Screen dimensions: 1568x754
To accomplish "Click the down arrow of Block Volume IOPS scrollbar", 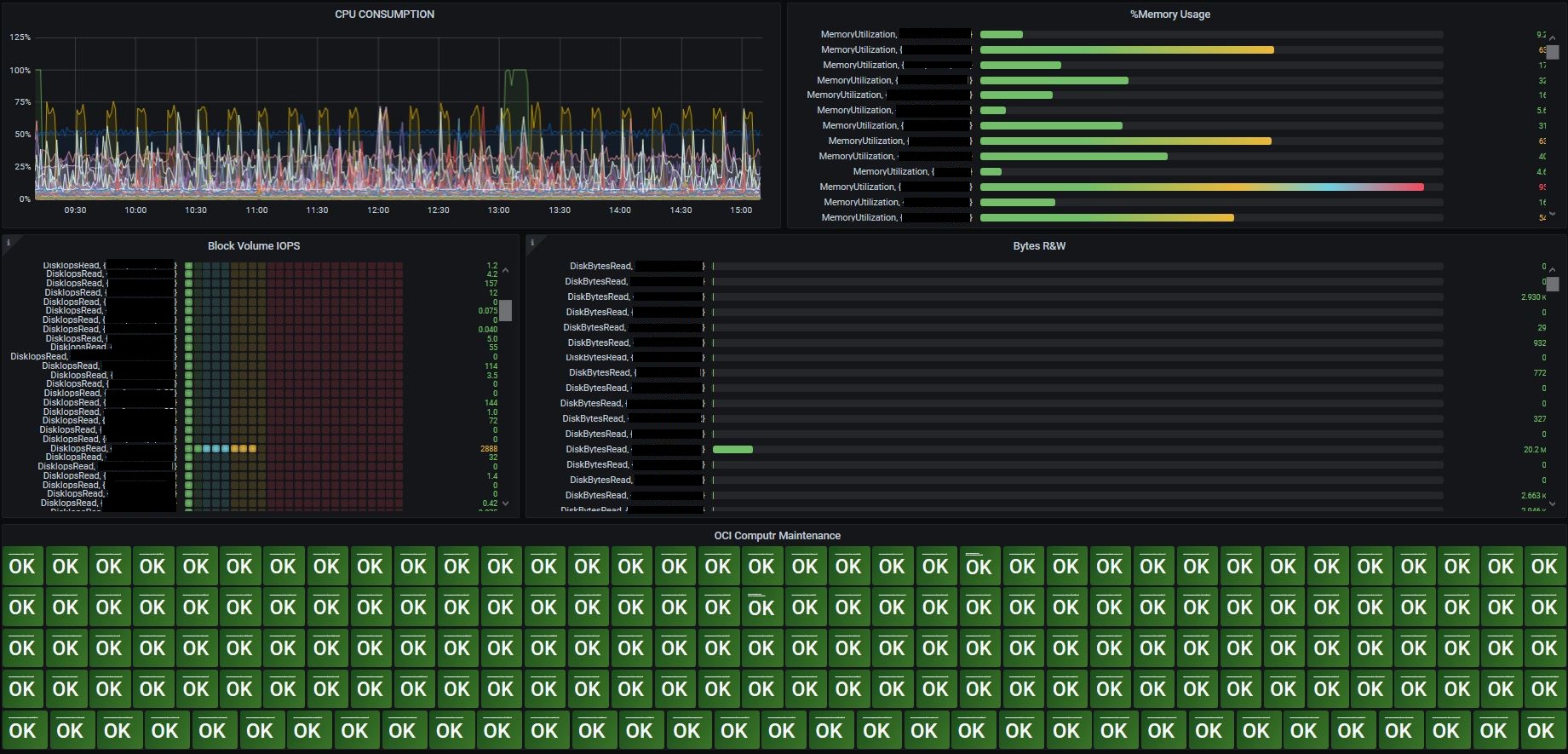I will click(505, 504).
